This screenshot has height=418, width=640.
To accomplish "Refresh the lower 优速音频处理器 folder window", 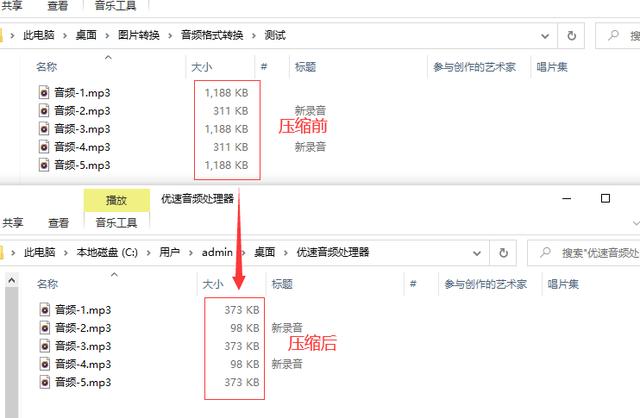I will (503, 253).
